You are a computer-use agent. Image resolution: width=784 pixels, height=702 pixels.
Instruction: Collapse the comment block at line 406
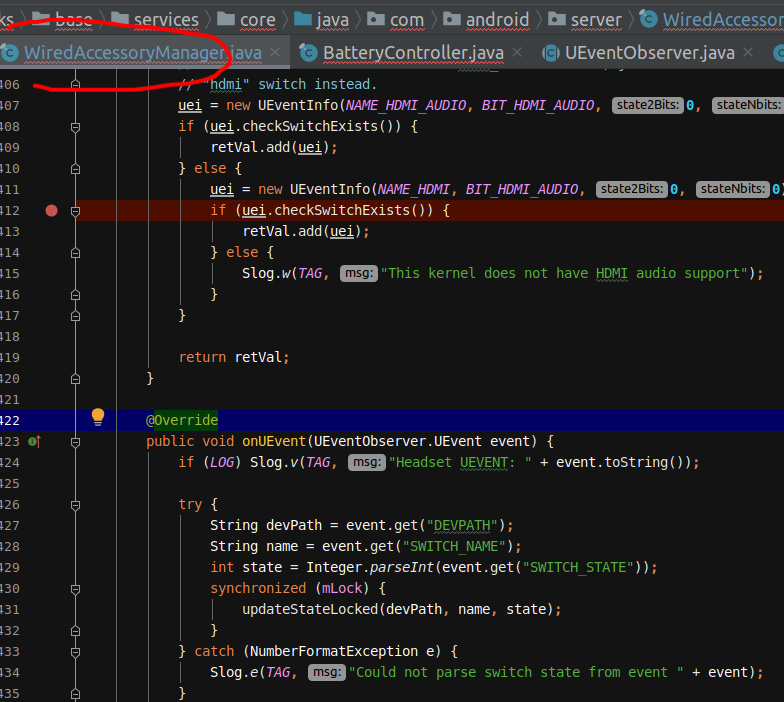pos(76,85)
